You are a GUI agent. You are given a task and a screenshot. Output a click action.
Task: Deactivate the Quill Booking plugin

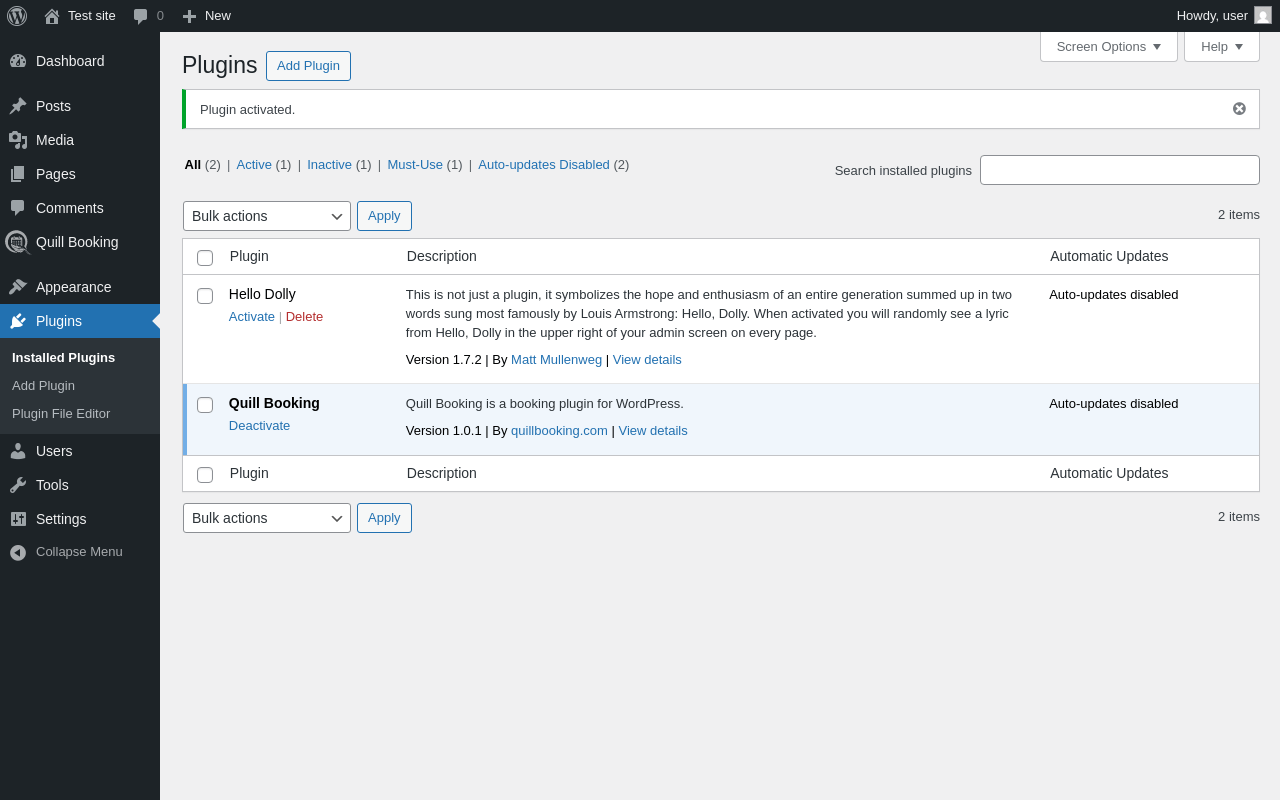point(259,426)
